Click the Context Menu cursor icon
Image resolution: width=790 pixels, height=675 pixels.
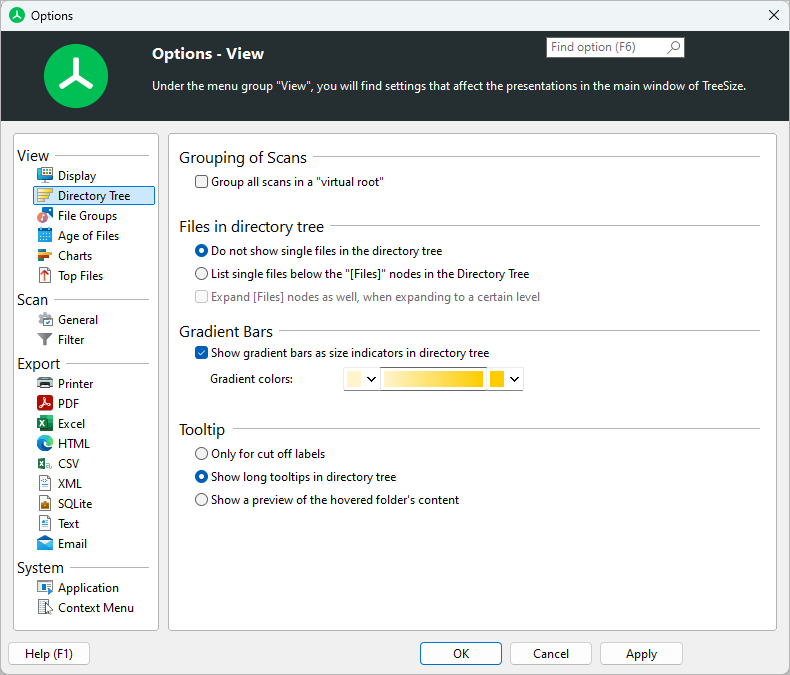45,608
